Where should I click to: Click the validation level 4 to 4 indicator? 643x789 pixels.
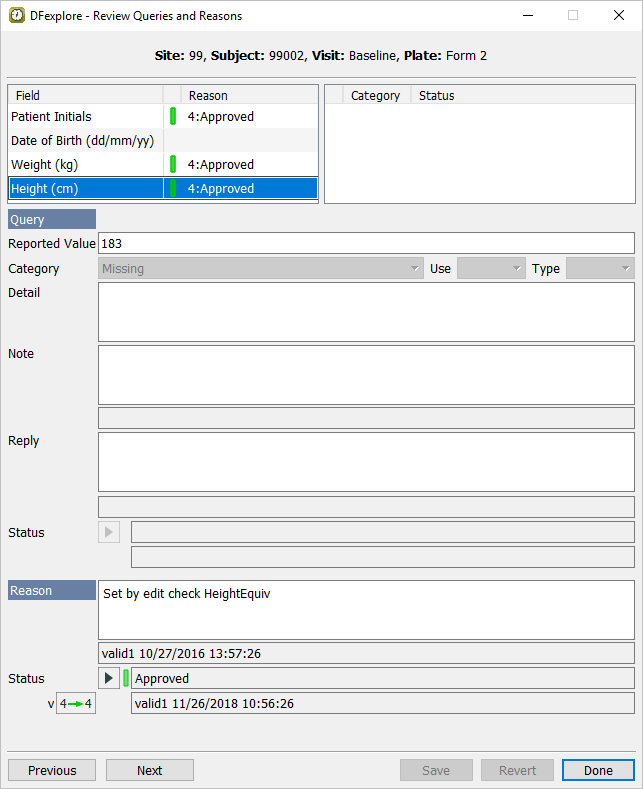pos(75,704)
